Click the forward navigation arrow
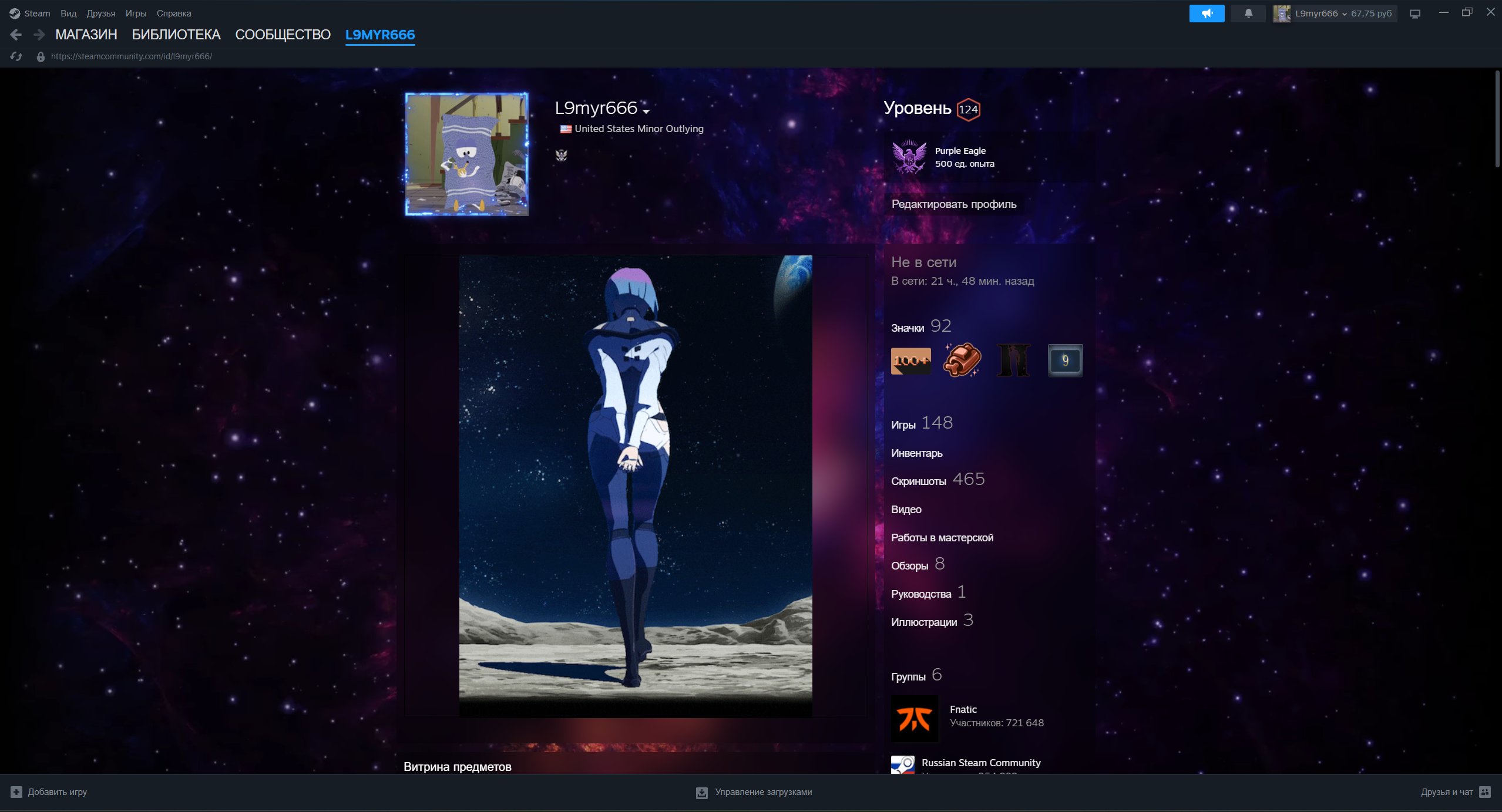1502x812 pixels. 39,35
